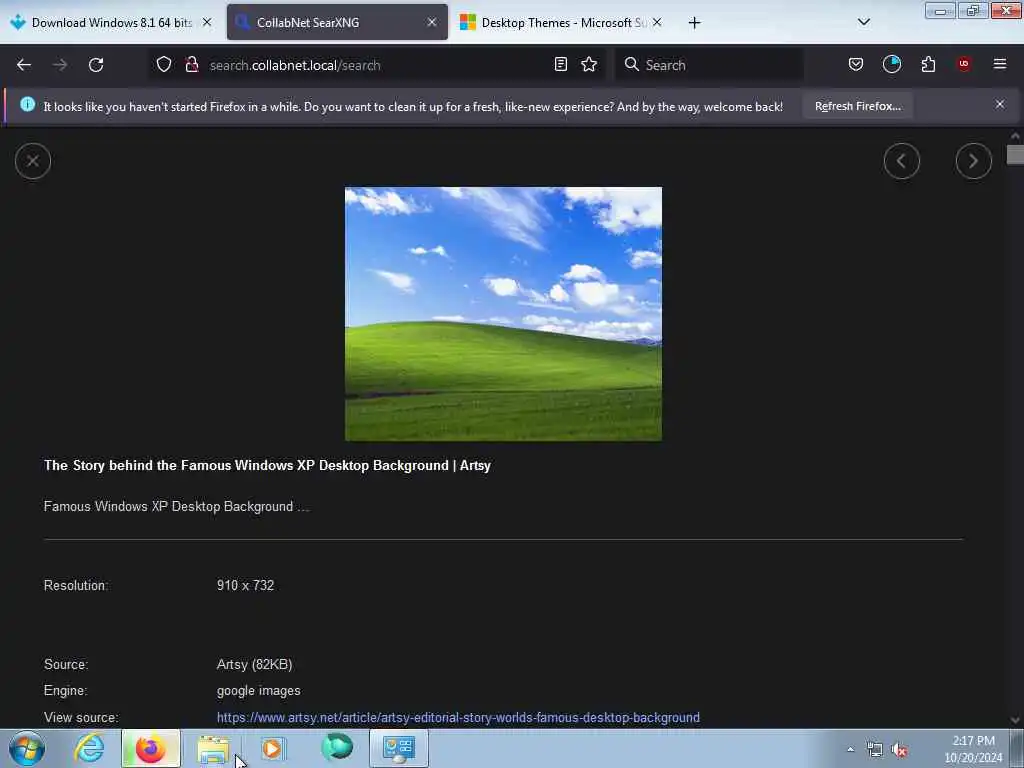Open the artsy.net view source link
Image resolution: width=1024 pixels, height=768 pixels.
(x=458, y=717)
